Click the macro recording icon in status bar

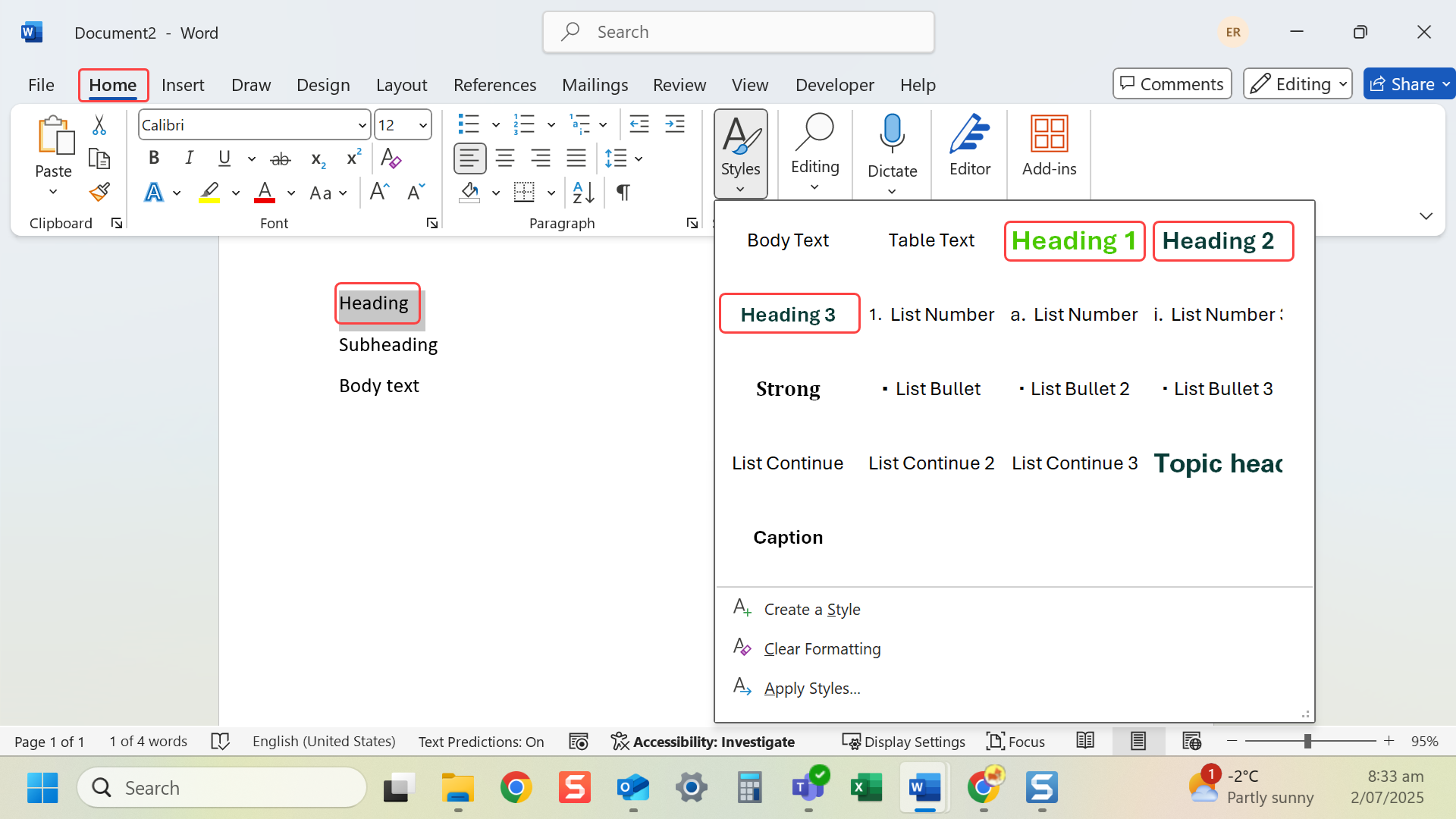click(579, 741)
